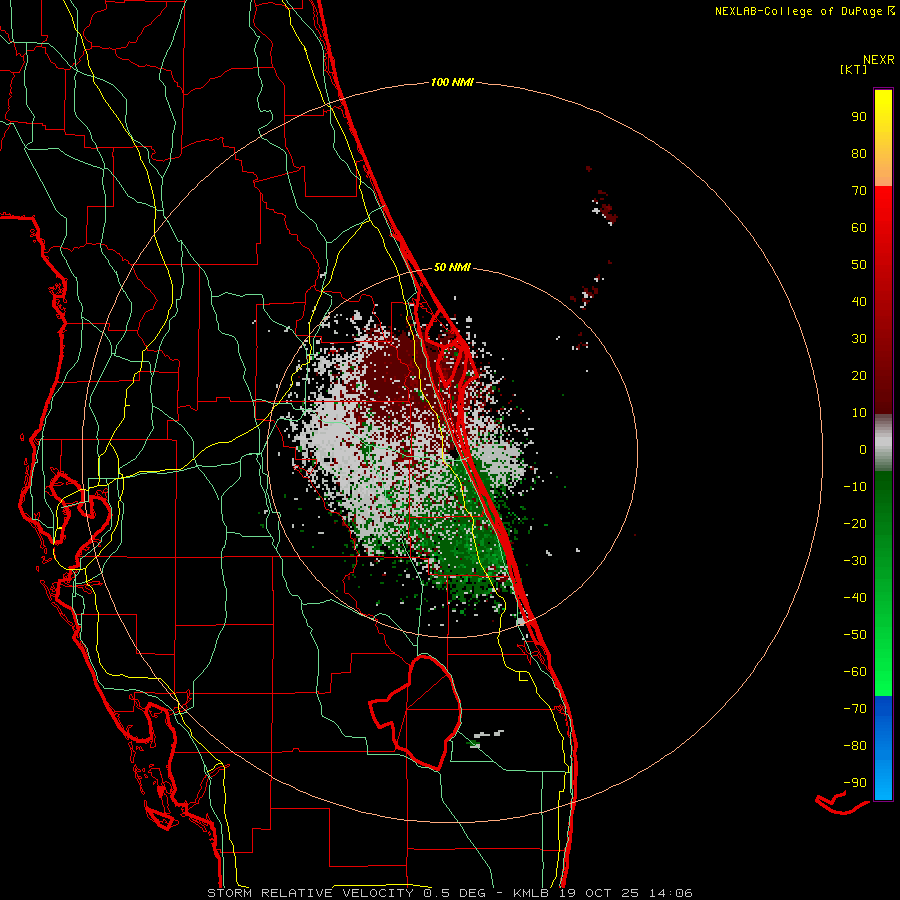The height and width of the screenshot is (900, 900).
Task: Click the 90 value on velocity scale
Action: [x=859, y=117]
